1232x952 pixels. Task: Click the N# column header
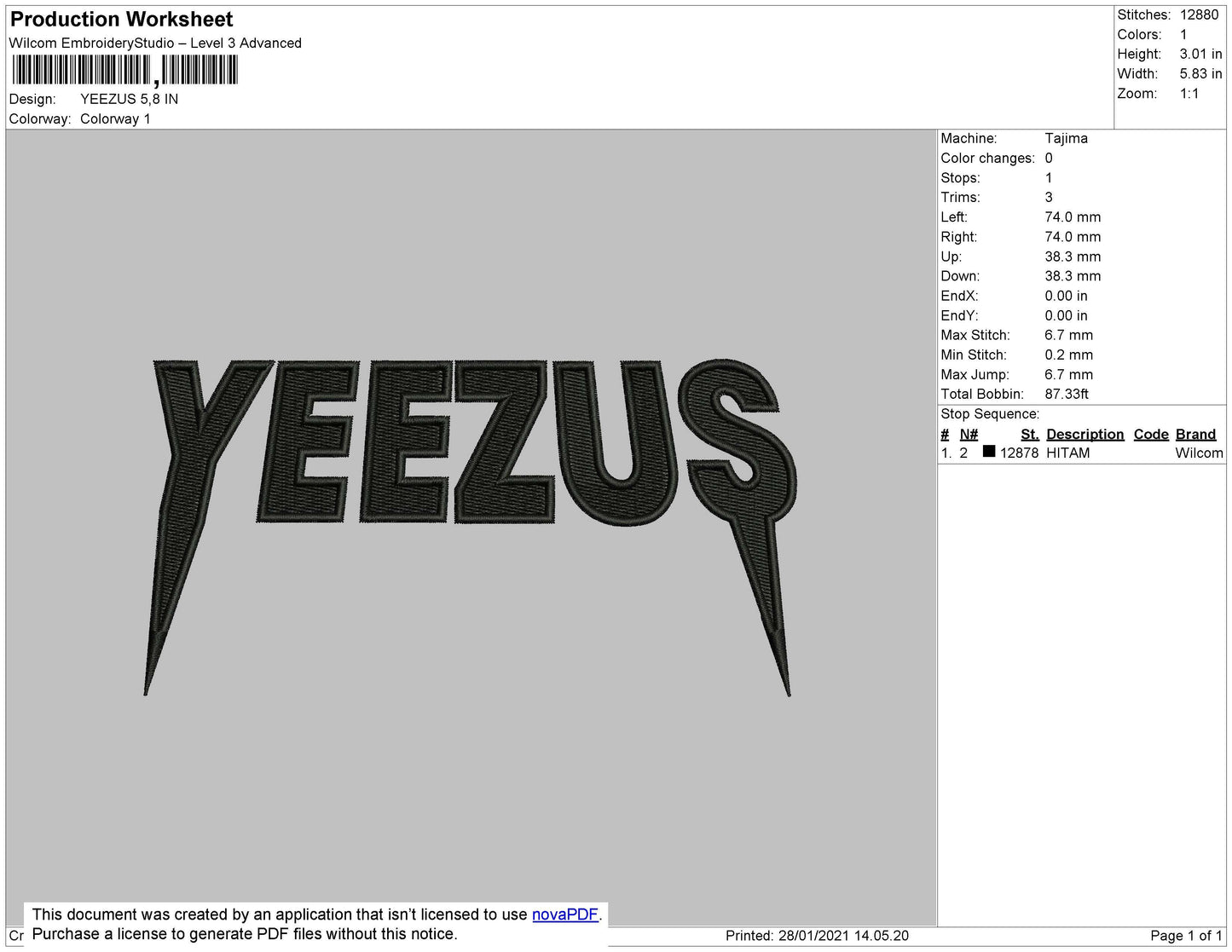[969, 435]
